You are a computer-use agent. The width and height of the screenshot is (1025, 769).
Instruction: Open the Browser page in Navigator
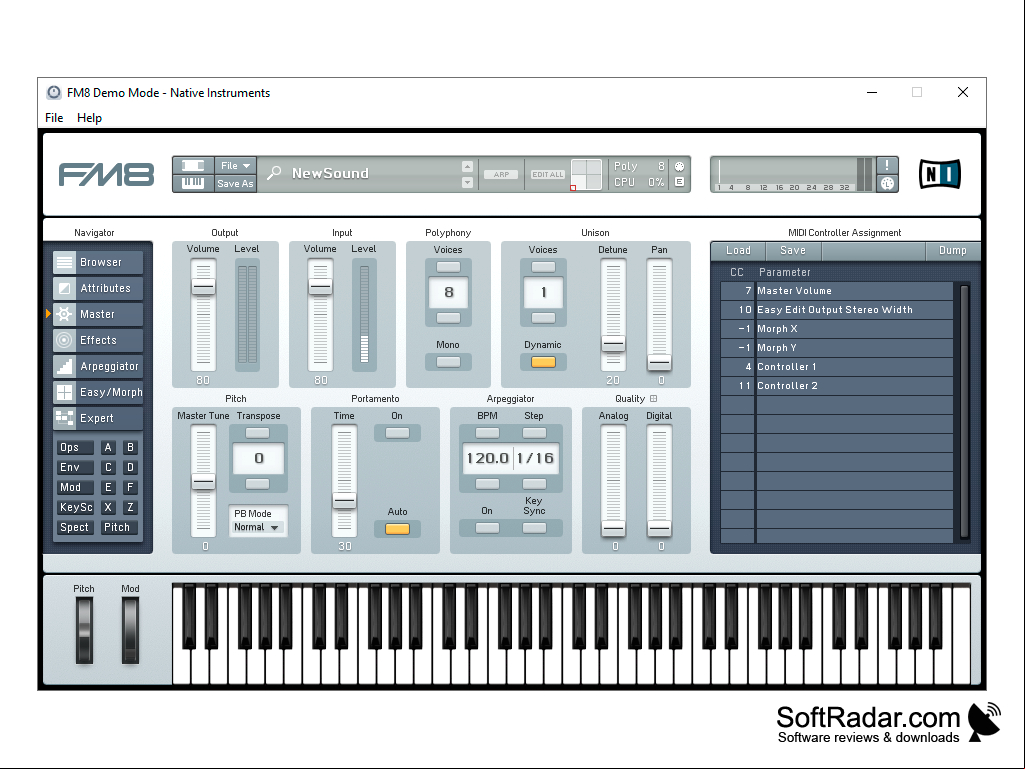tap(98, 262)
